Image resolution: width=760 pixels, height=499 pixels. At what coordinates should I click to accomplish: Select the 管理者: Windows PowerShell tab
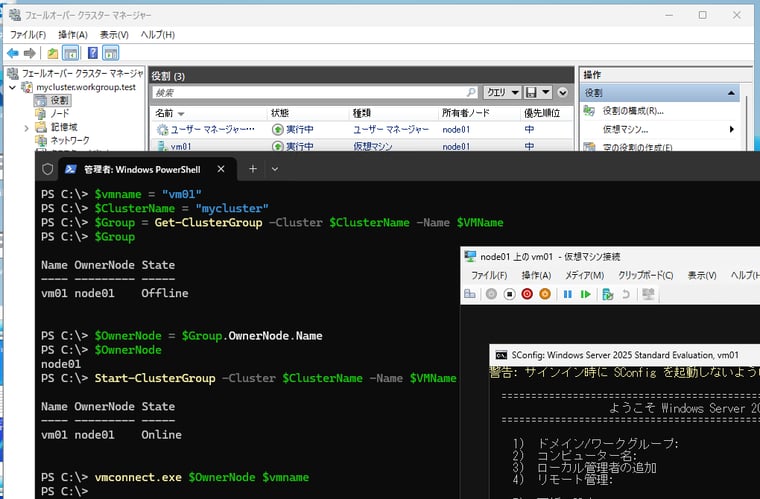click(x=142, y=170)
